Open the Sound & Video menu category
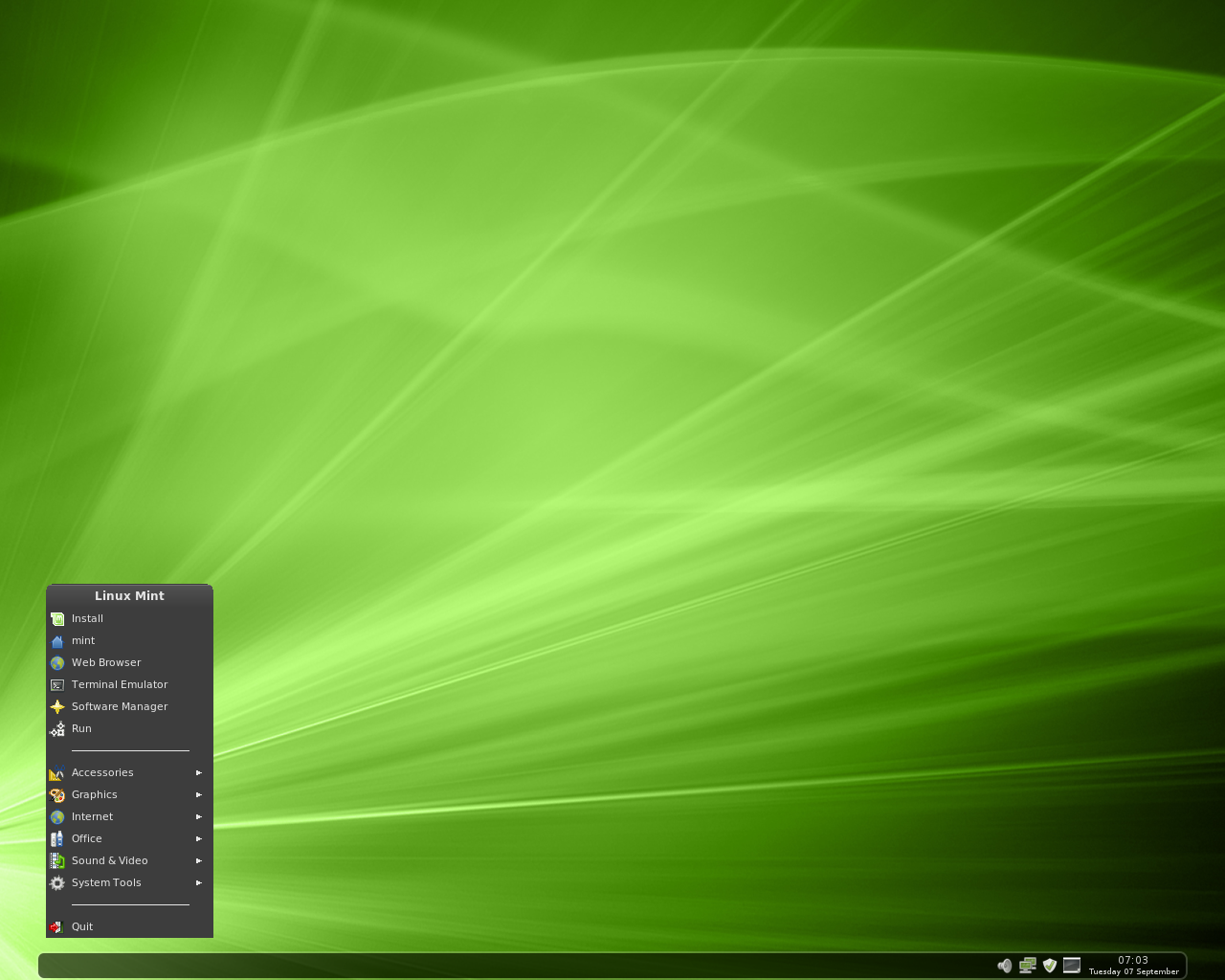The image size is (1225, 980). (129, 861)
